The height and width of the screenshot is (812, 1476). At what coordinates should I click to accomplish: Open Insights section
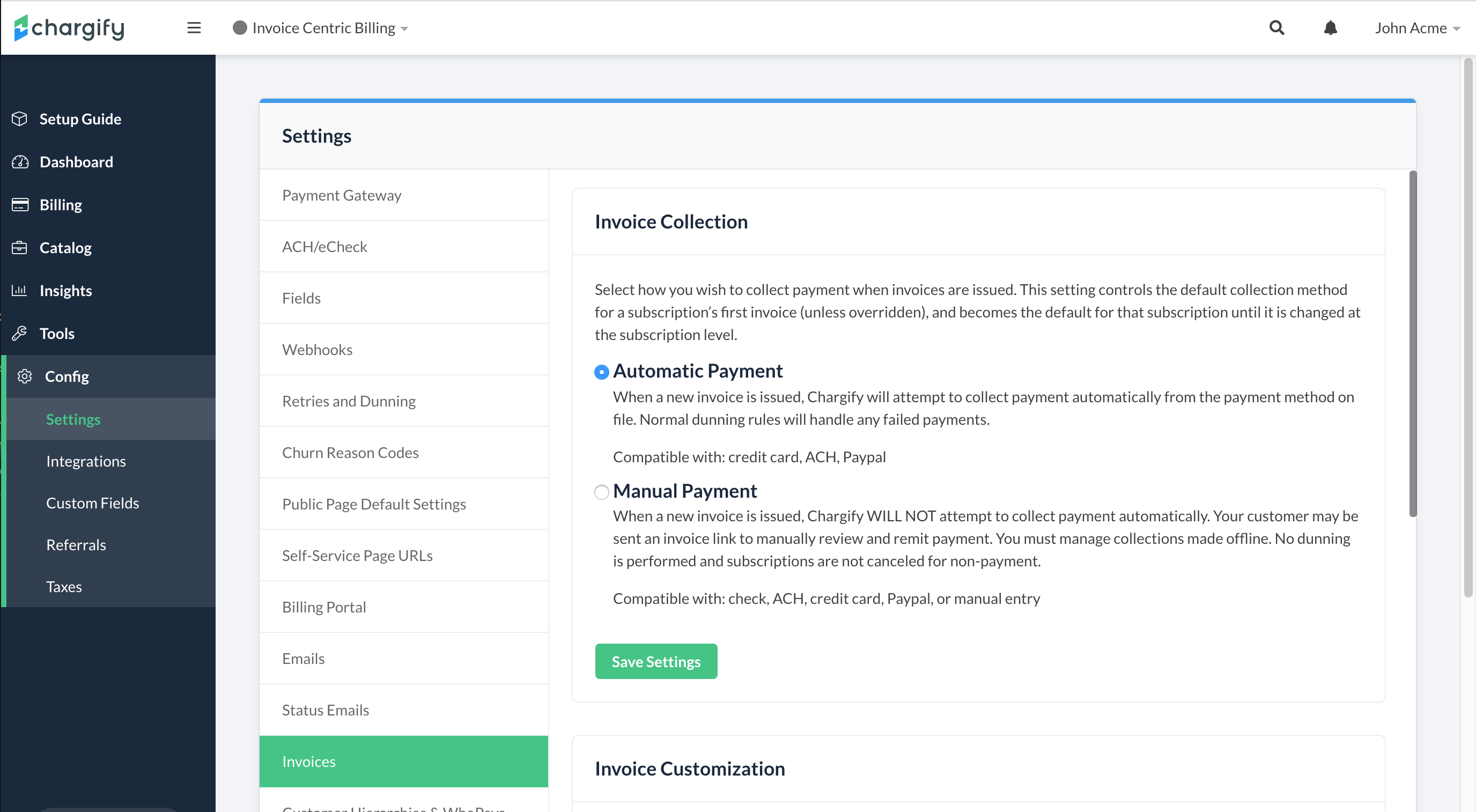pyautogui.click(x=109, y=291)
